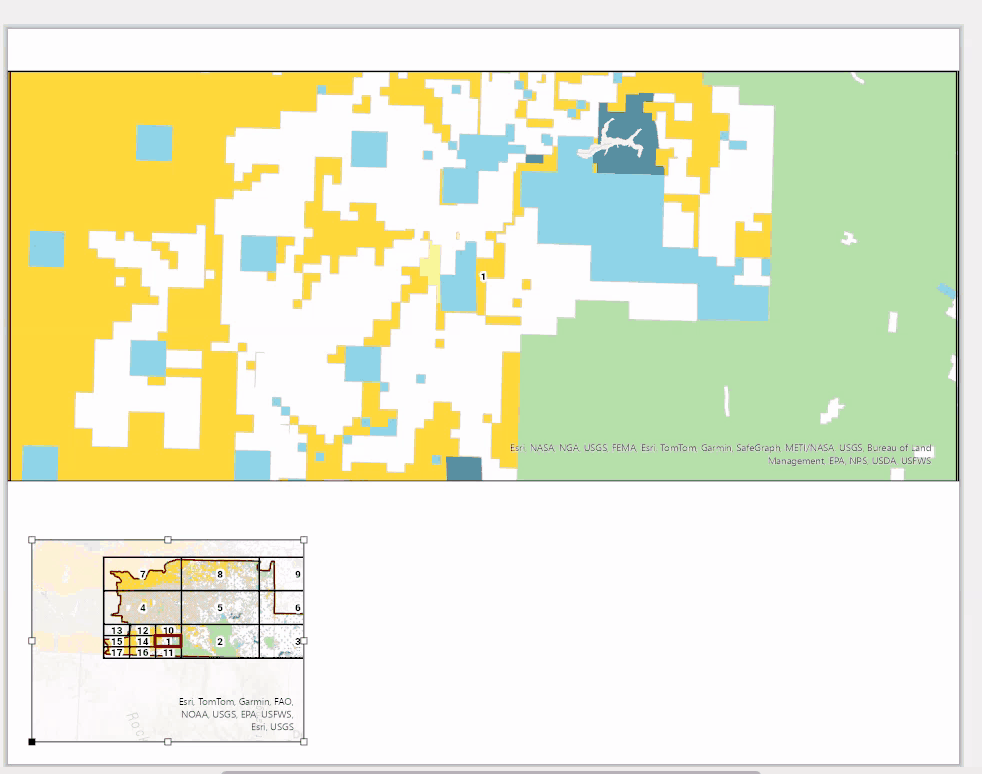Image resolution: width=982 pixels, height=774 pixels.
Task: Click grid cell 2 in the index map
Action: tap(220, 641)
